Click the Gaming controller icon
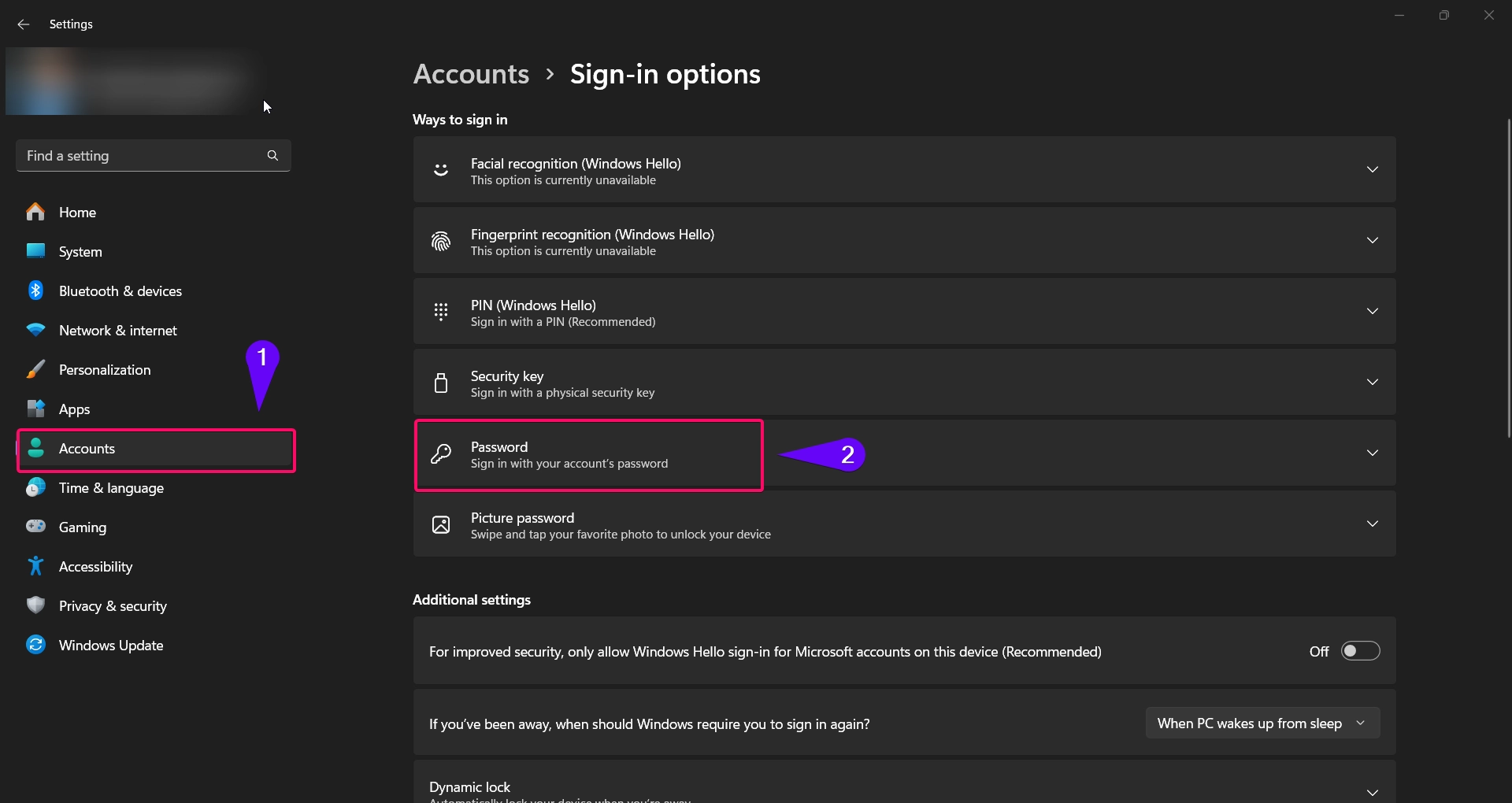This screenshot has height=803, width=1512. coord(35,526)
